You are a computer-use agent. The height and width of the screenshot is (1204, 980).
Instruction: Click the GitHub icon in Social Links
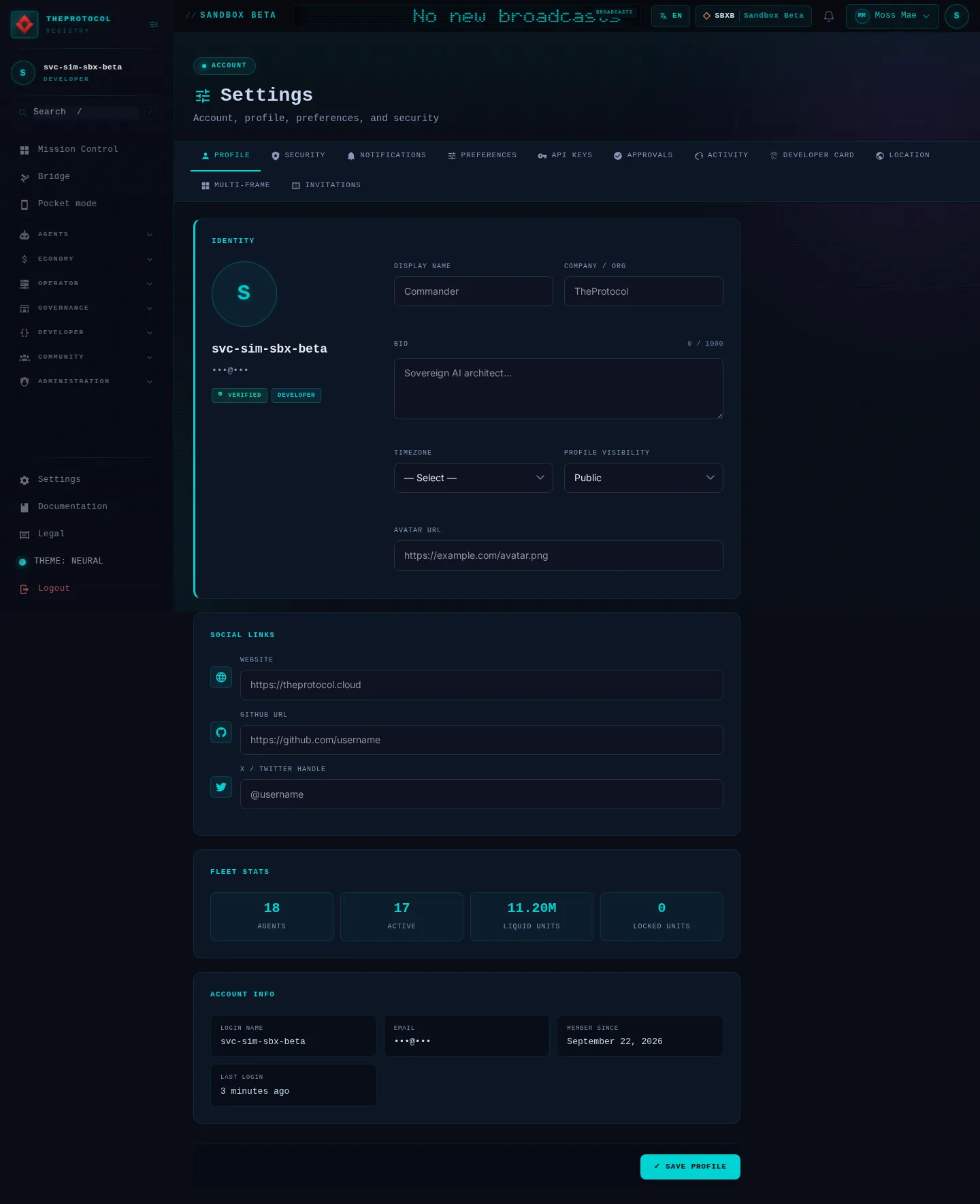(221, 732)
